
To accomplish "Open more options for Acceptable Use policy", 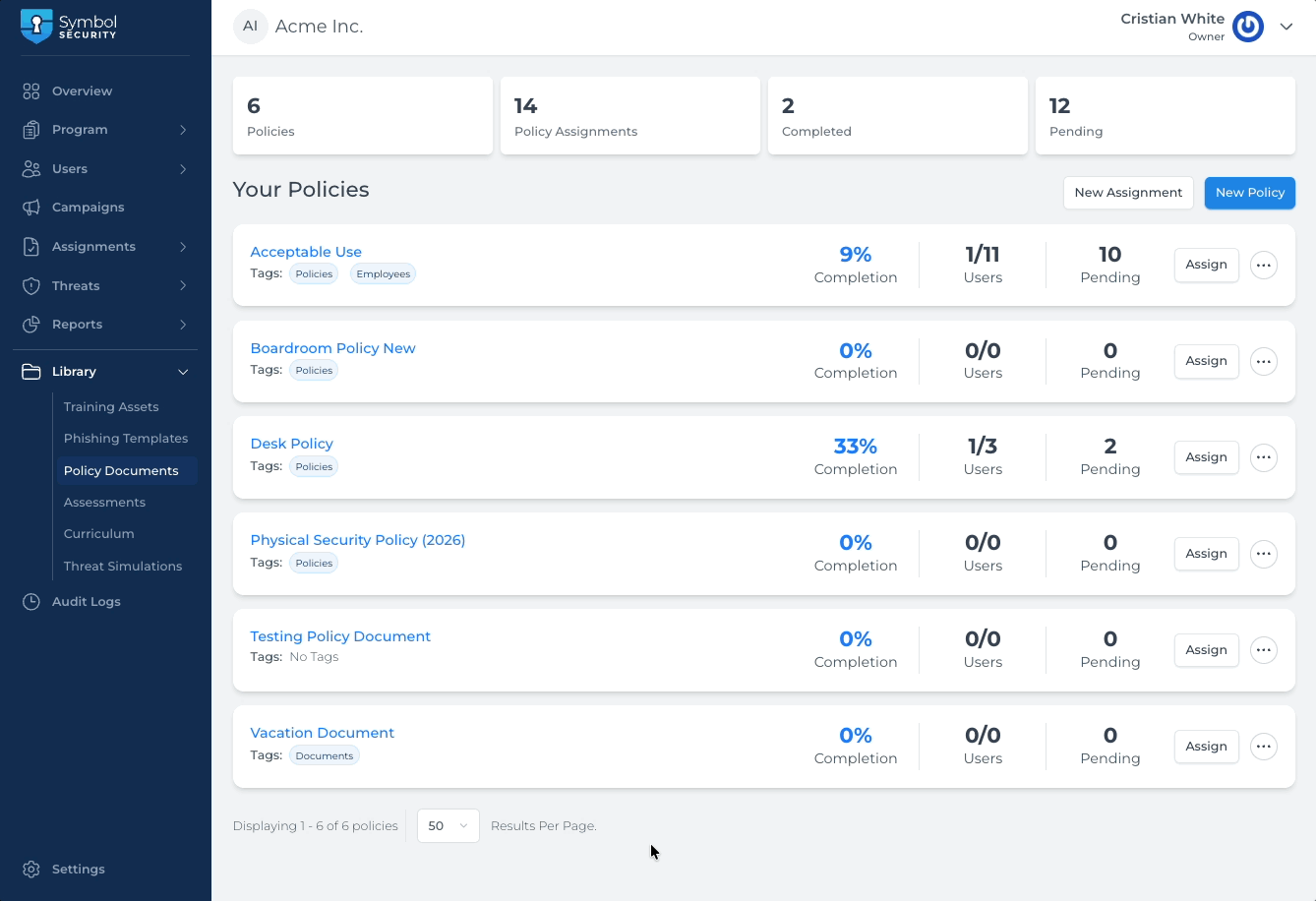I will tap(1263, 266).
